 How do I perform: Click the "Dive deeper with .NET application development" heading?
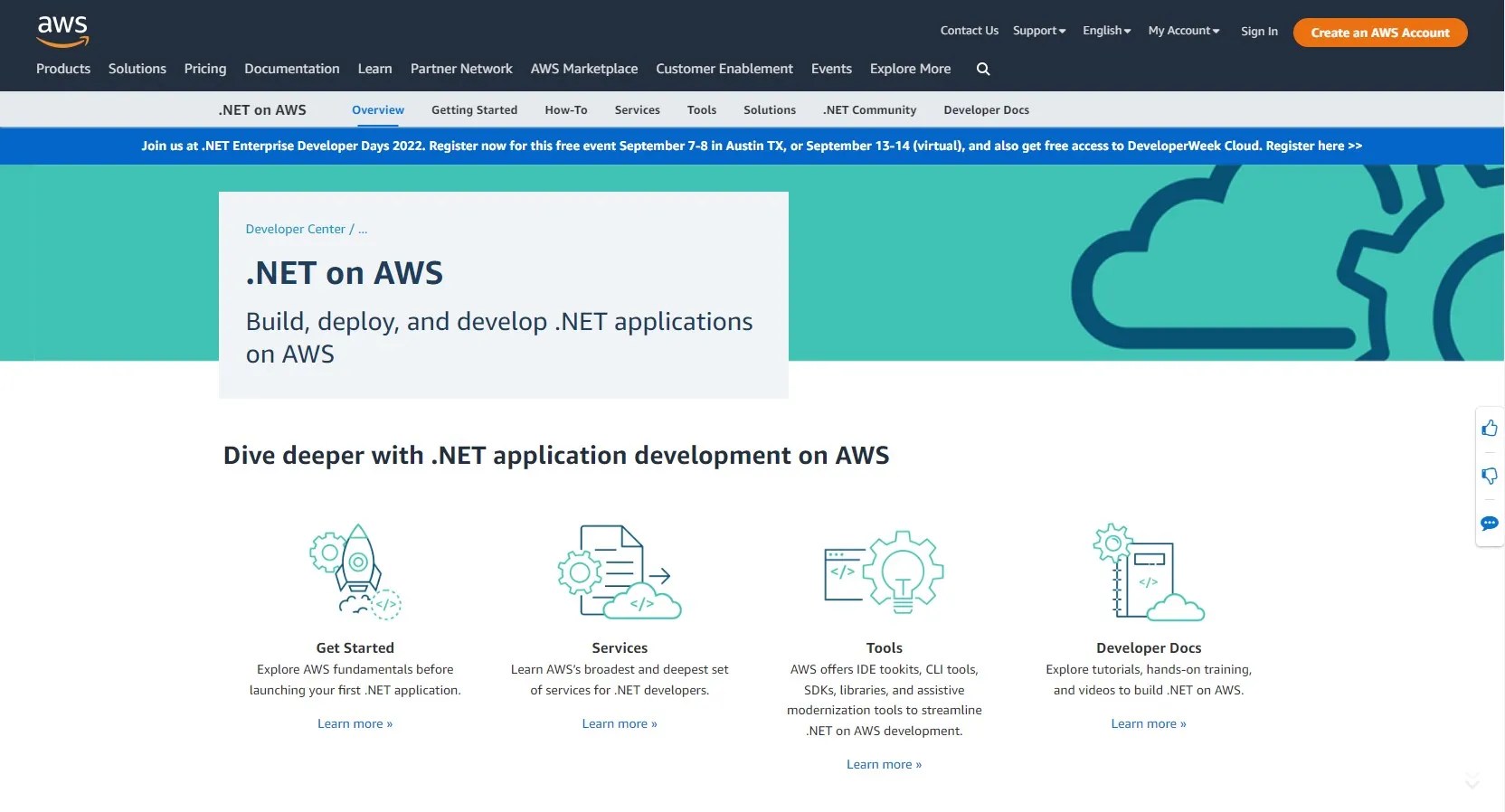click(x=556, y=455)
